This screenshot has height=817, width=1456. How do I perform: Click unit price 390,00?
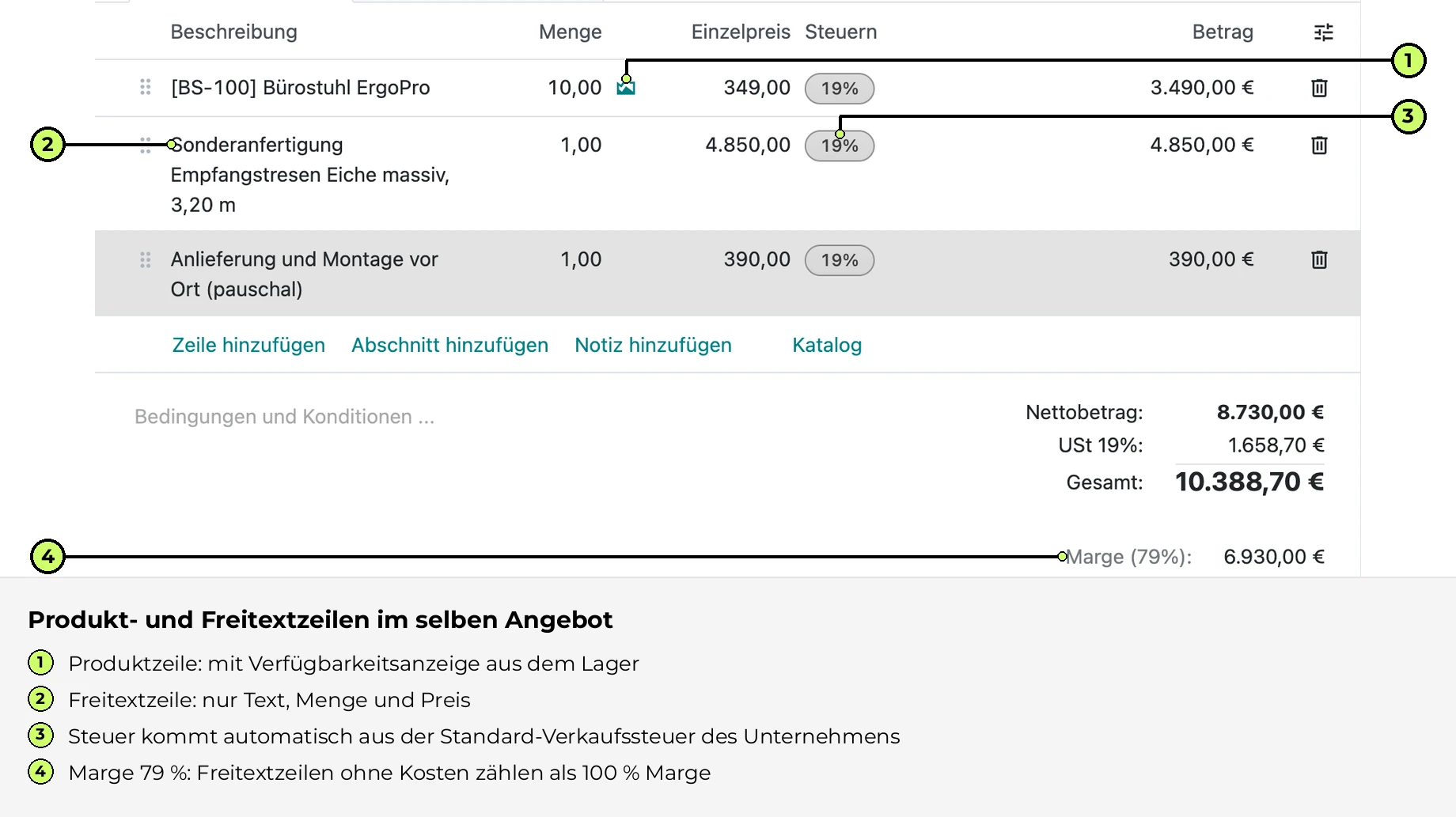click(x=756, y=259)
